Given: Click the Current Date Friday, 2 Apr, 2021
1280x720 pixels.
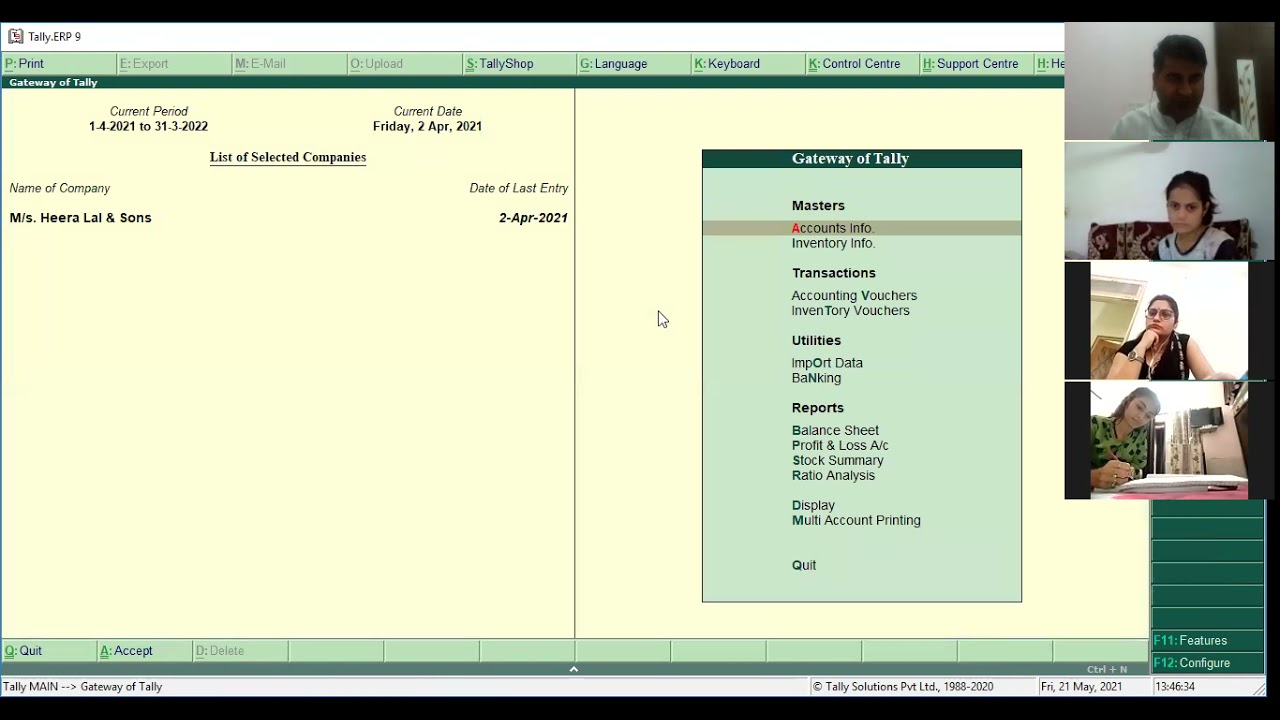Looking at the screenshot, I should tap(427, 127).
